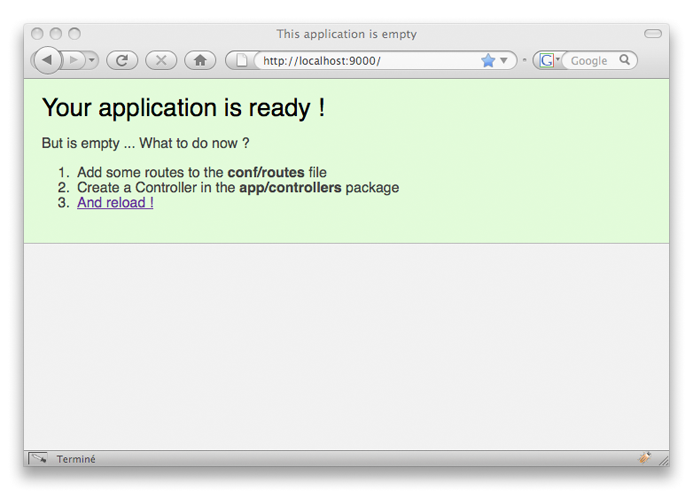693x491 pixels.
Task: Click the add-on icon in status bar
Action: tap(645, 458)
